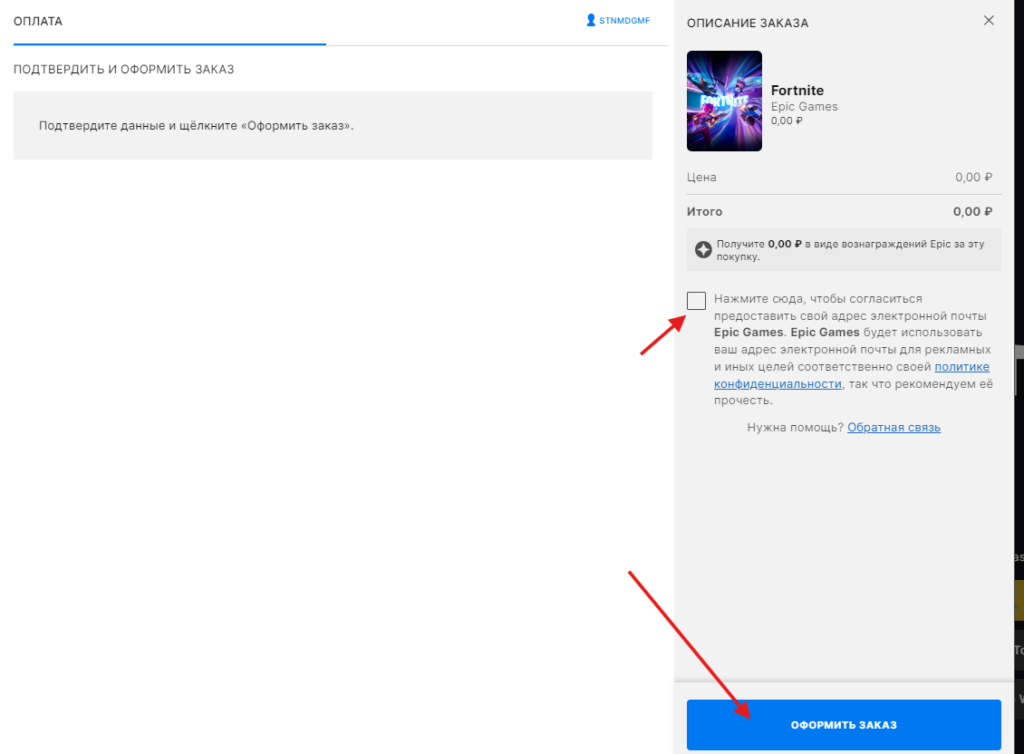Click the Epic Games publisher name under Fortnite
Viewport: 1024px width, 754px height.
coord(804,107)
